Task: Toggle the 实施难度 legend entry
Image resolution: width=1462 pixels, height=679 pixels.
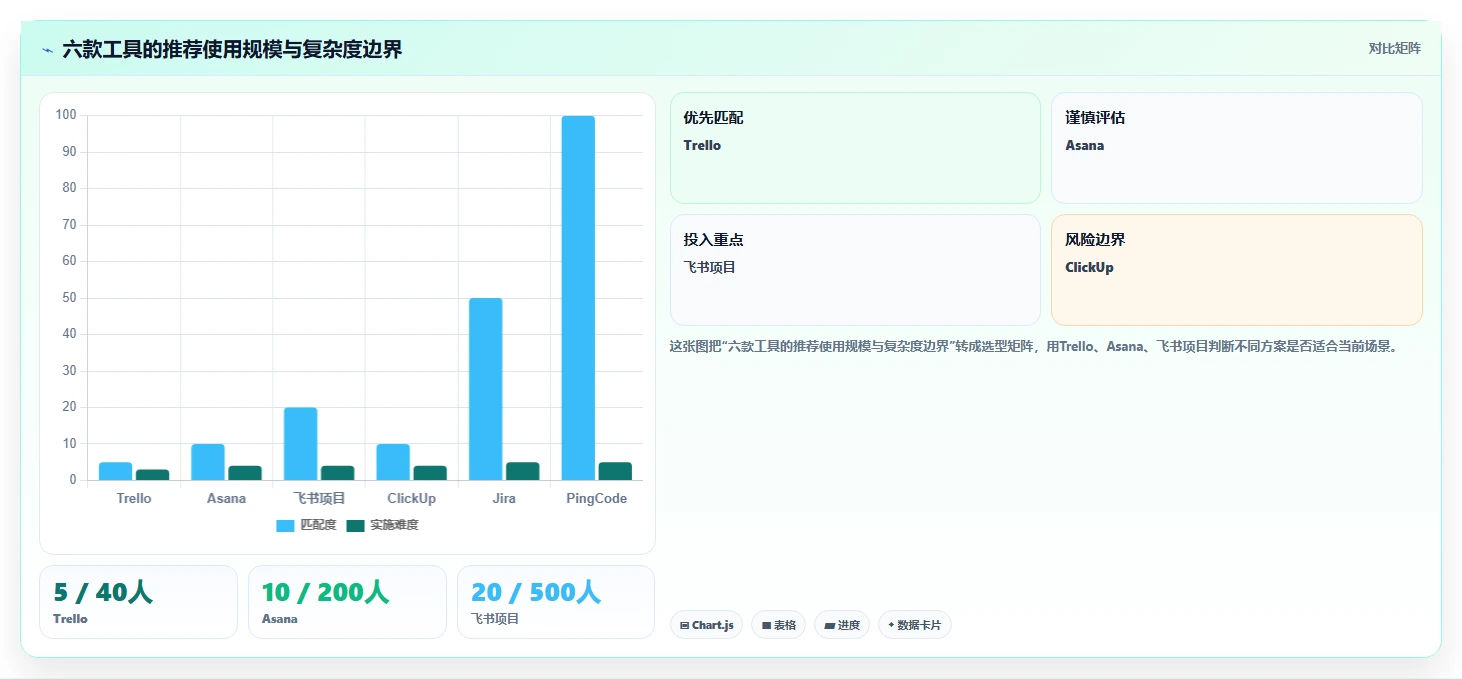Action: [x=382, y=525]
